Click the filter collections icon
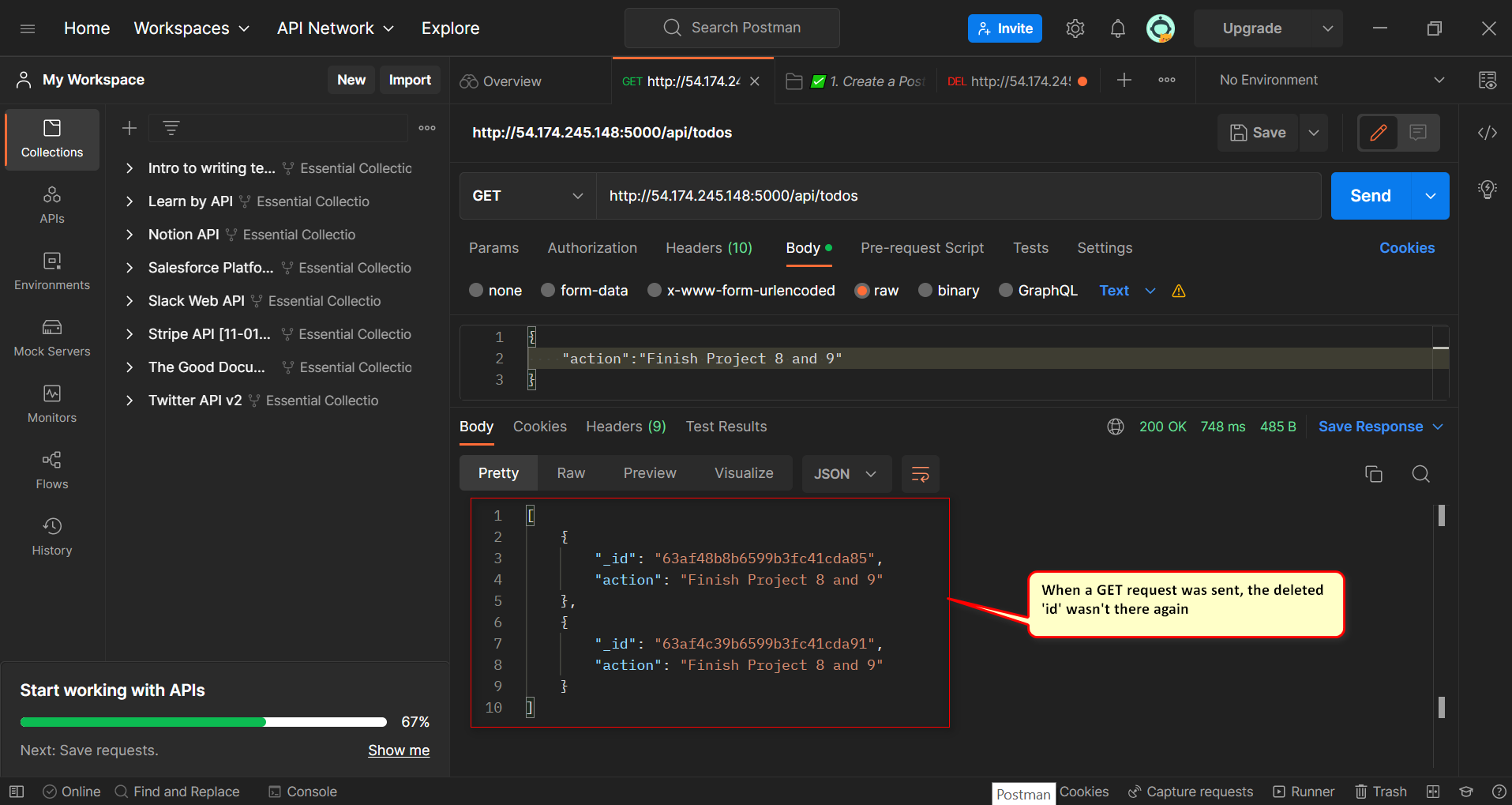Screen dimensions: 1512x805 click(x=171, y=128)
